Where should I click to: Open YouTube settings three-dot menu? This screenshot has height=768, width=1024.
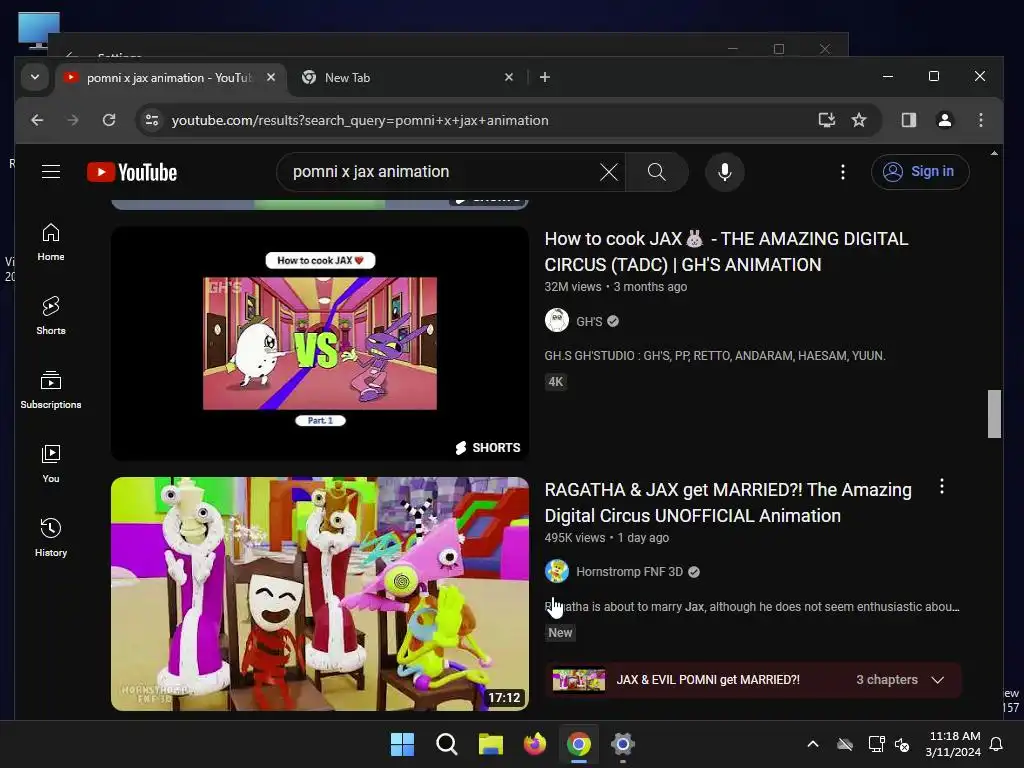tap(842, 172)
